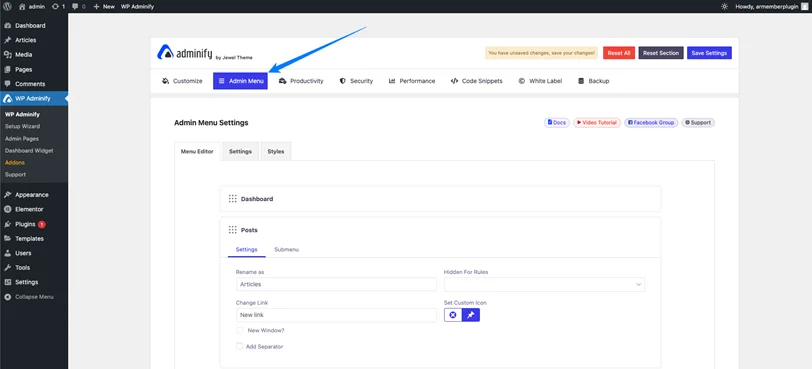812x369 pixels.
Task: Open the Video Tutorial link
Action: click(597, 123)
